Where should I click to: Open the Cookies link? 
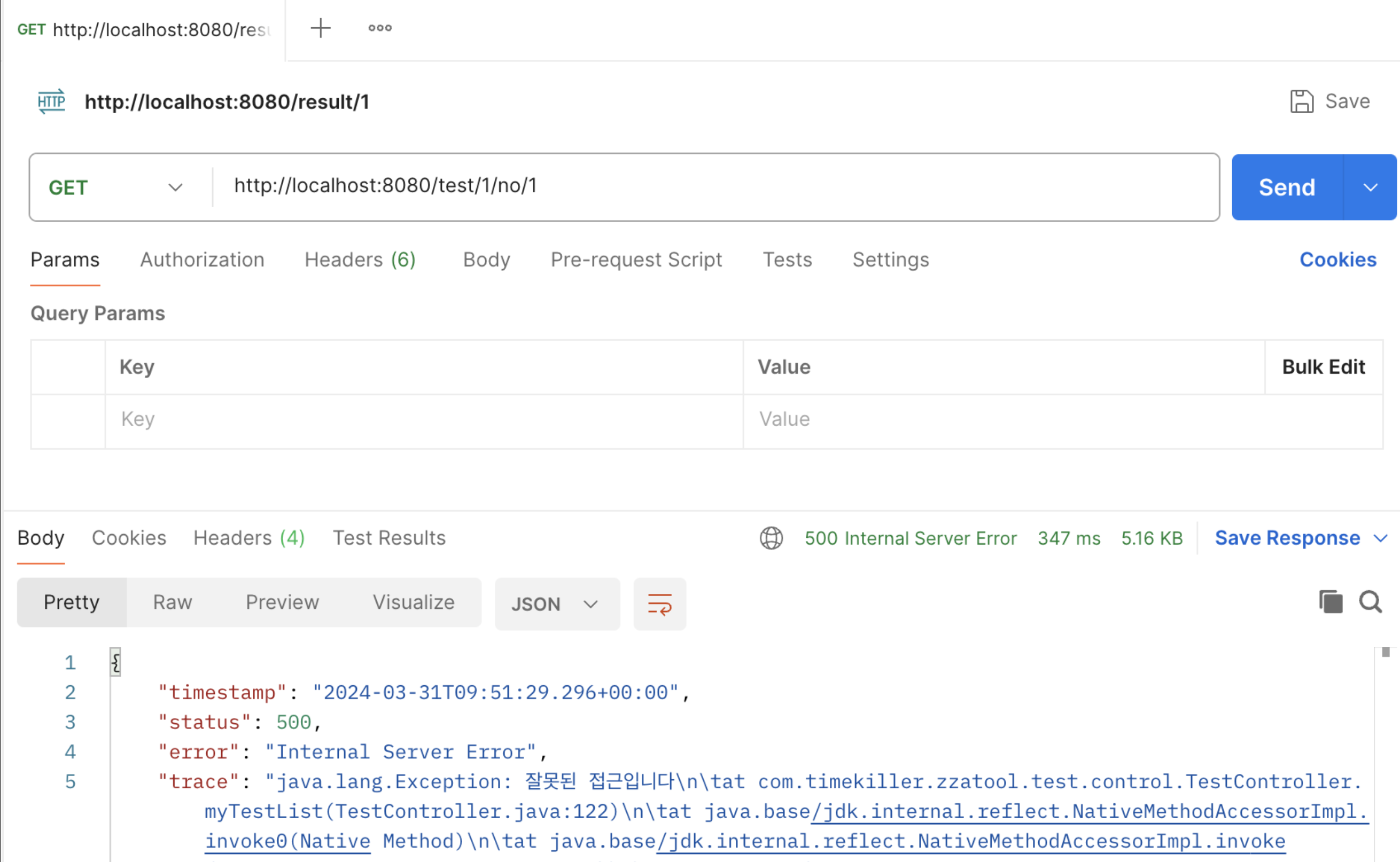coord(1337,260)
